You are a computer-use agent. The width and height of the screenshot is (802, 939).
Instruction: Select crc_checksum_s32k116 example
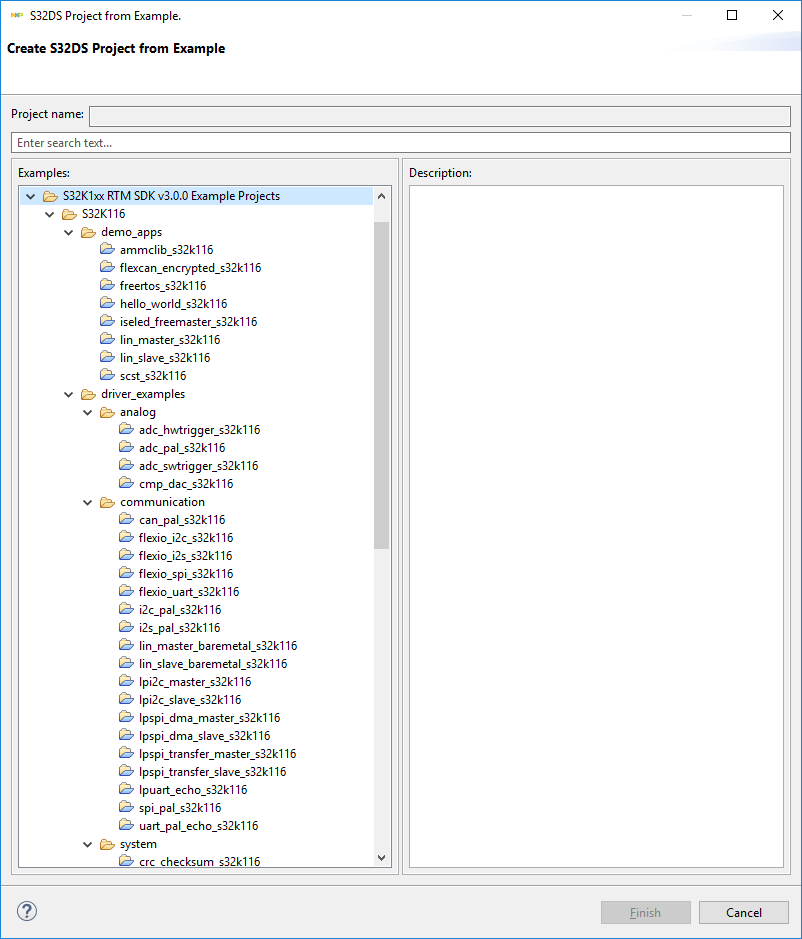click(x=200, y=861)
